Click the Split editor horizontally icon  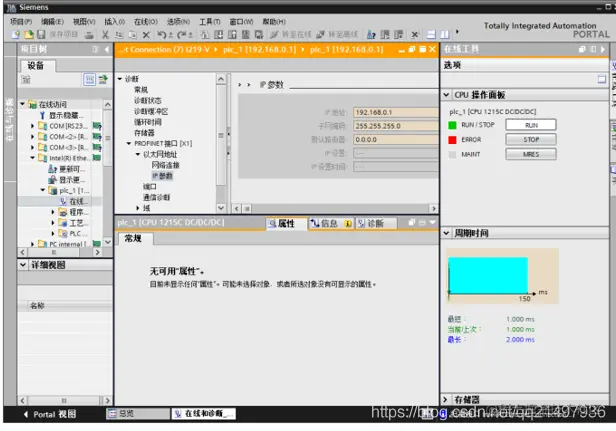pos(431,35)
